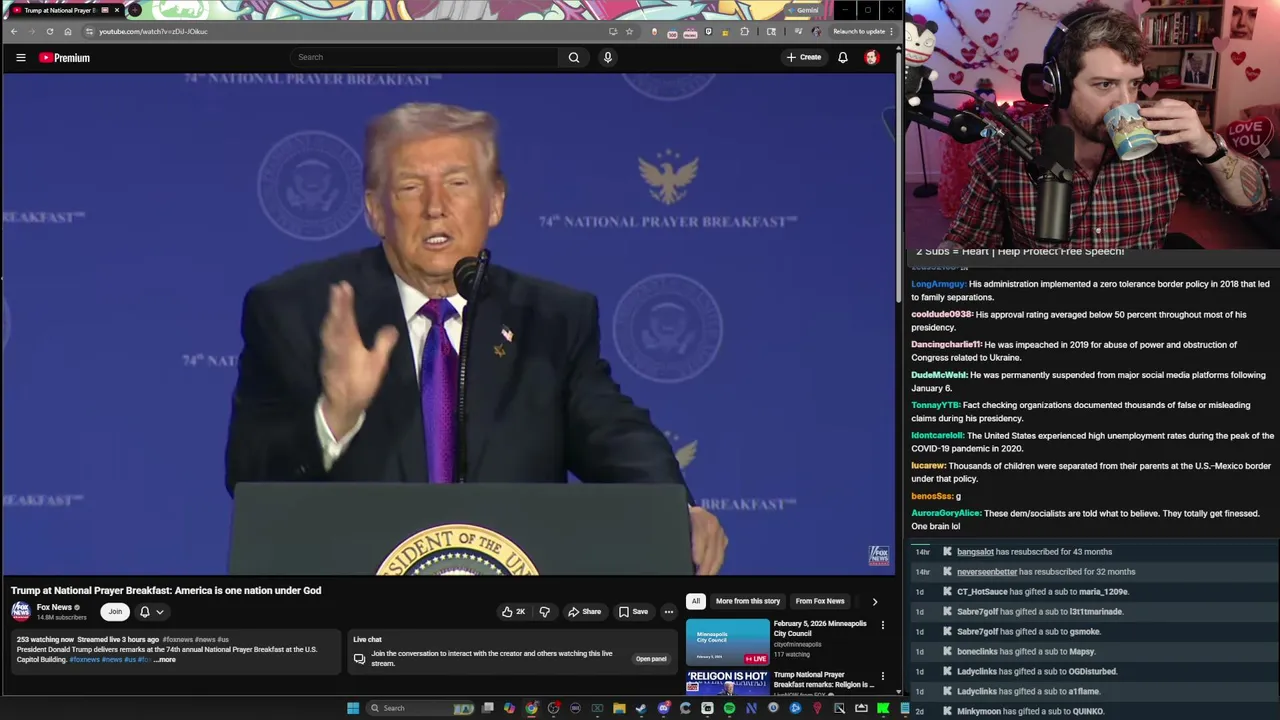Open Minneapolis City Council live thumbnail
1280x720 pixels.
tap(728, 642)
